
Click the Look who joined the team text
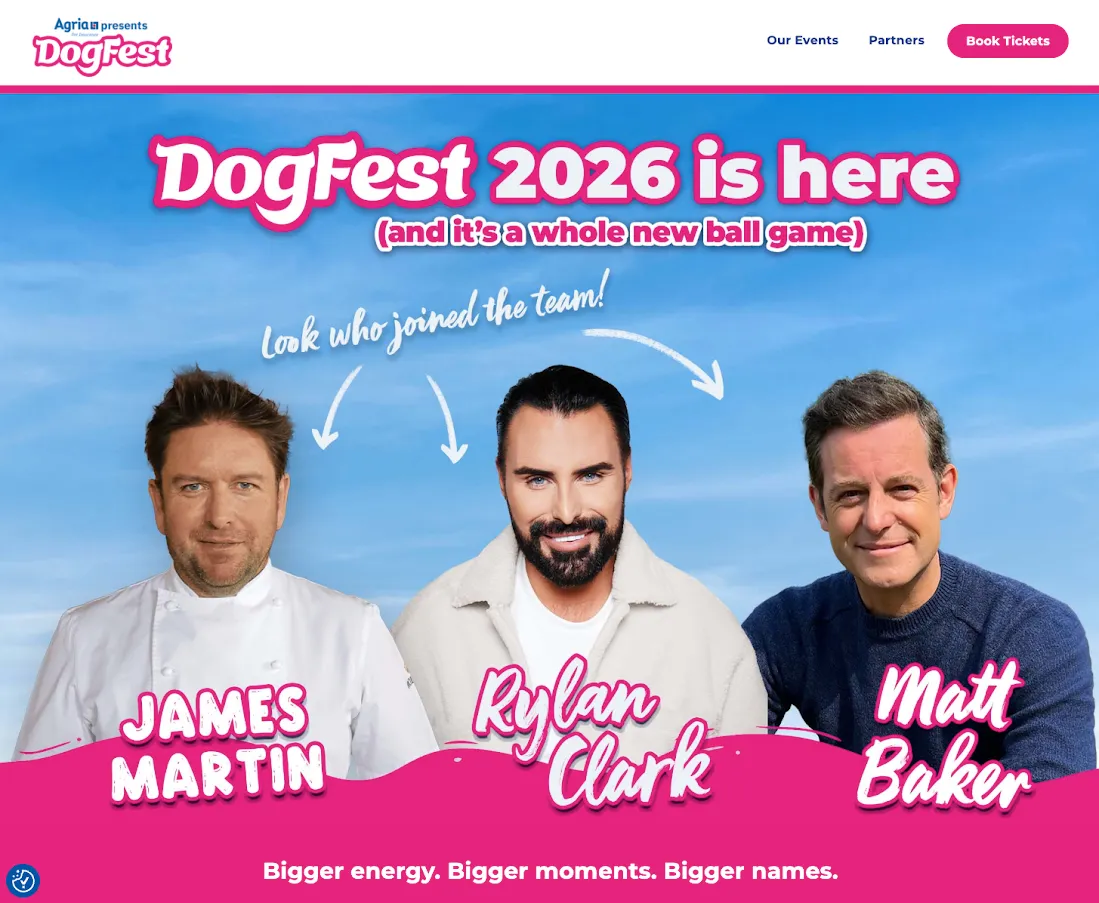(435, 314)
